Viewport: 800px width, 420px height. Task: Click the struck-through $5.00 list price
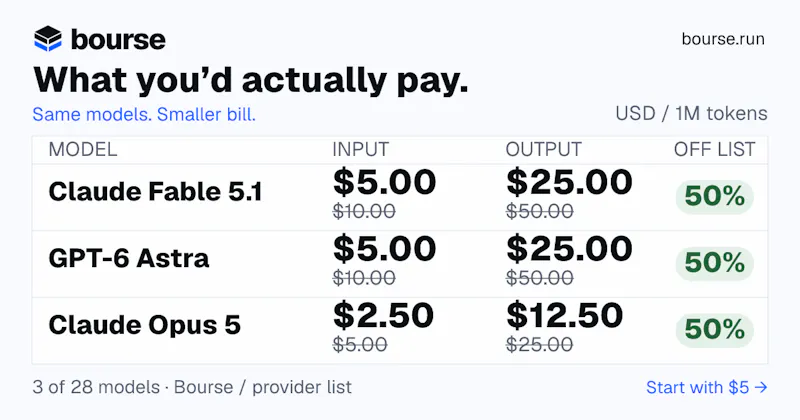click(360, 344)
